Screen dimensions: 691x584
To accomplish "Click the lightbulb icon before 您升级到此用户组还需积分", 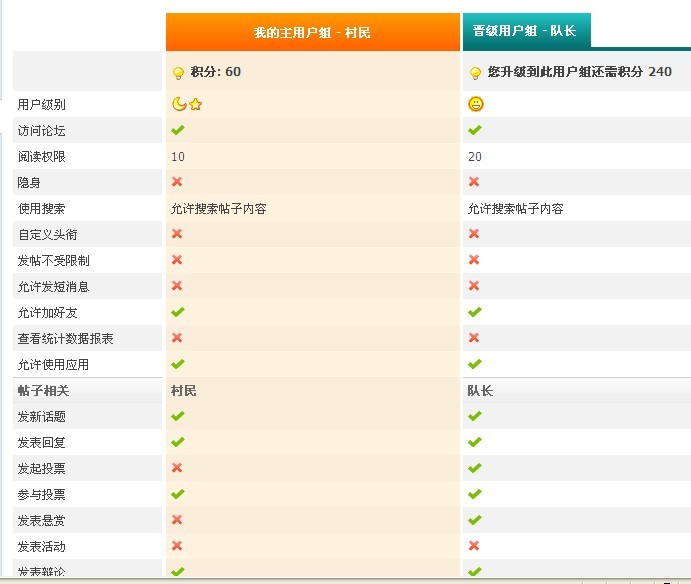I will point(474,73).
